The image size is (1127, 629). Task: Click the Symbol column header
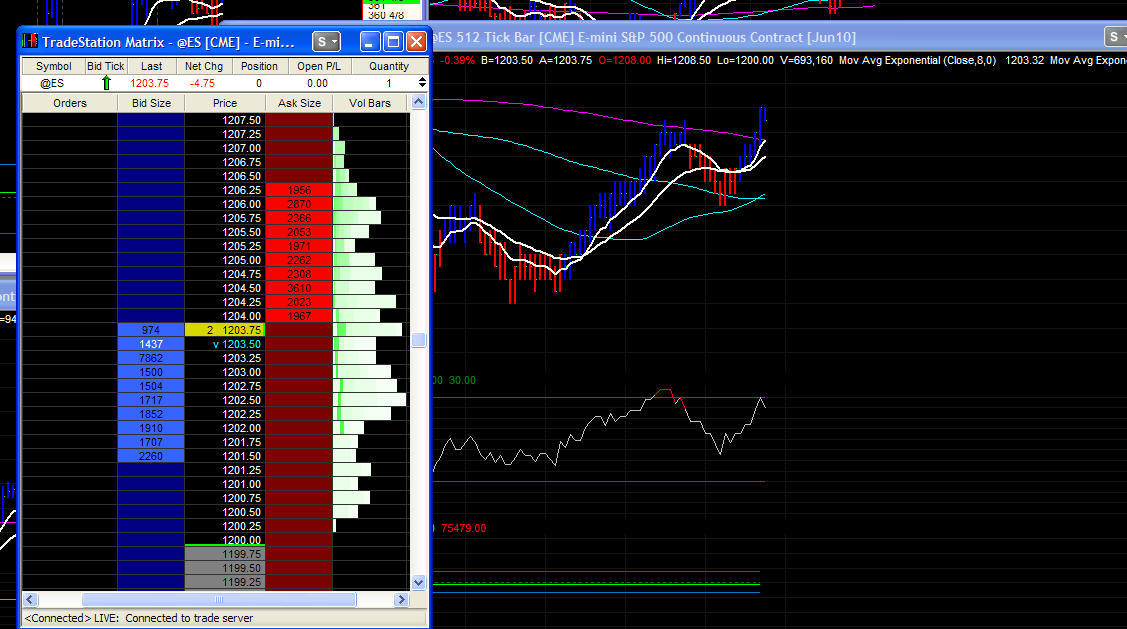click(54, 66)
